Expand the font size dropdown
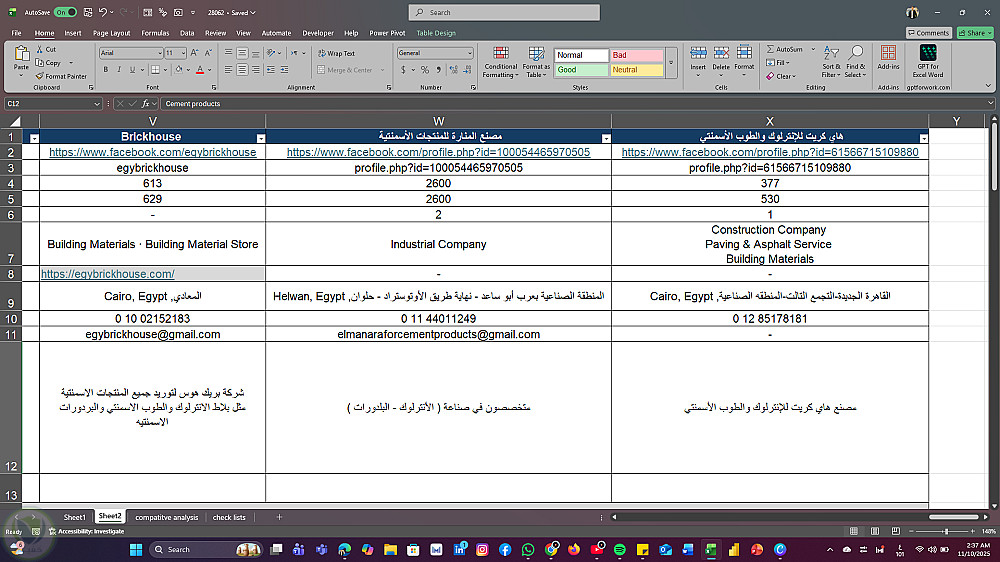Screen dimensions: 1000x562 183,53
